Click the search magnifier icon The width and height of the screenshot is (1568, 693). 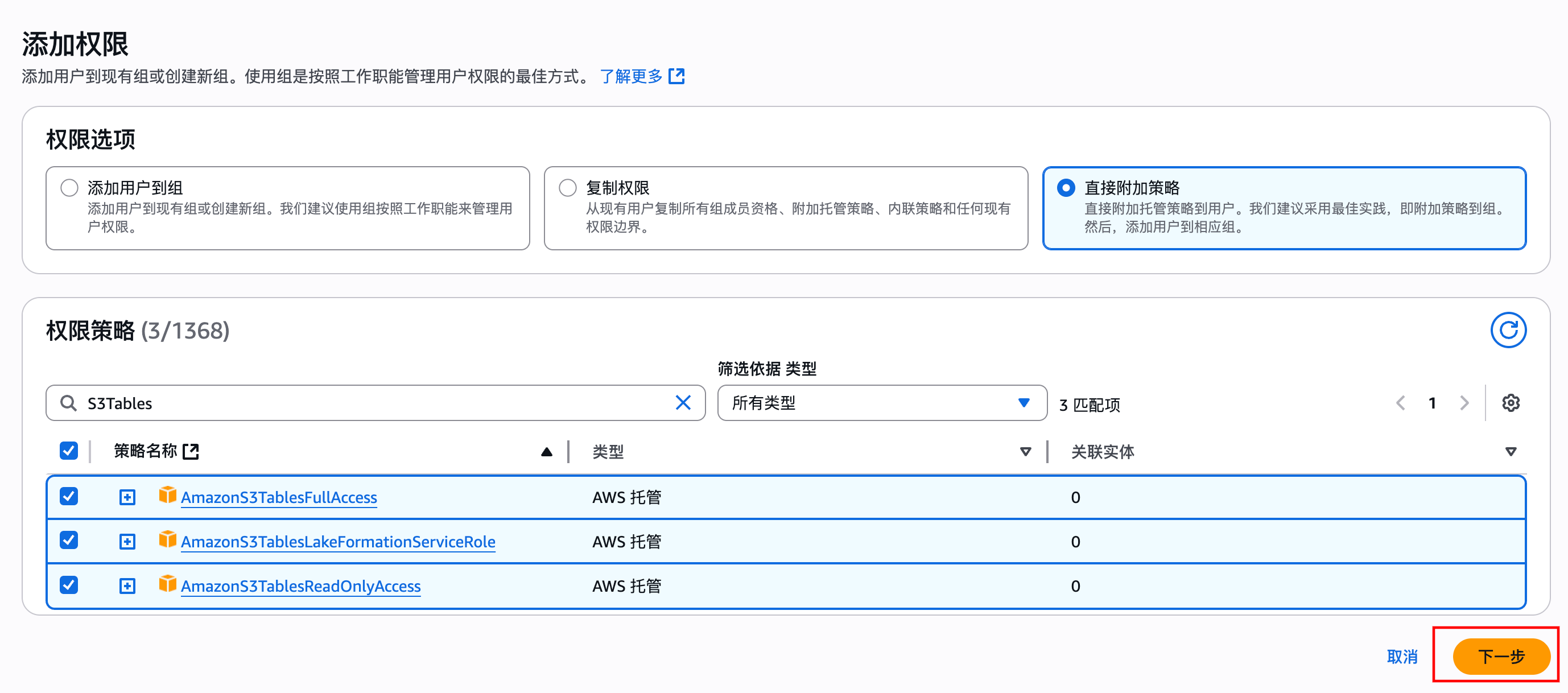[68, 402]
